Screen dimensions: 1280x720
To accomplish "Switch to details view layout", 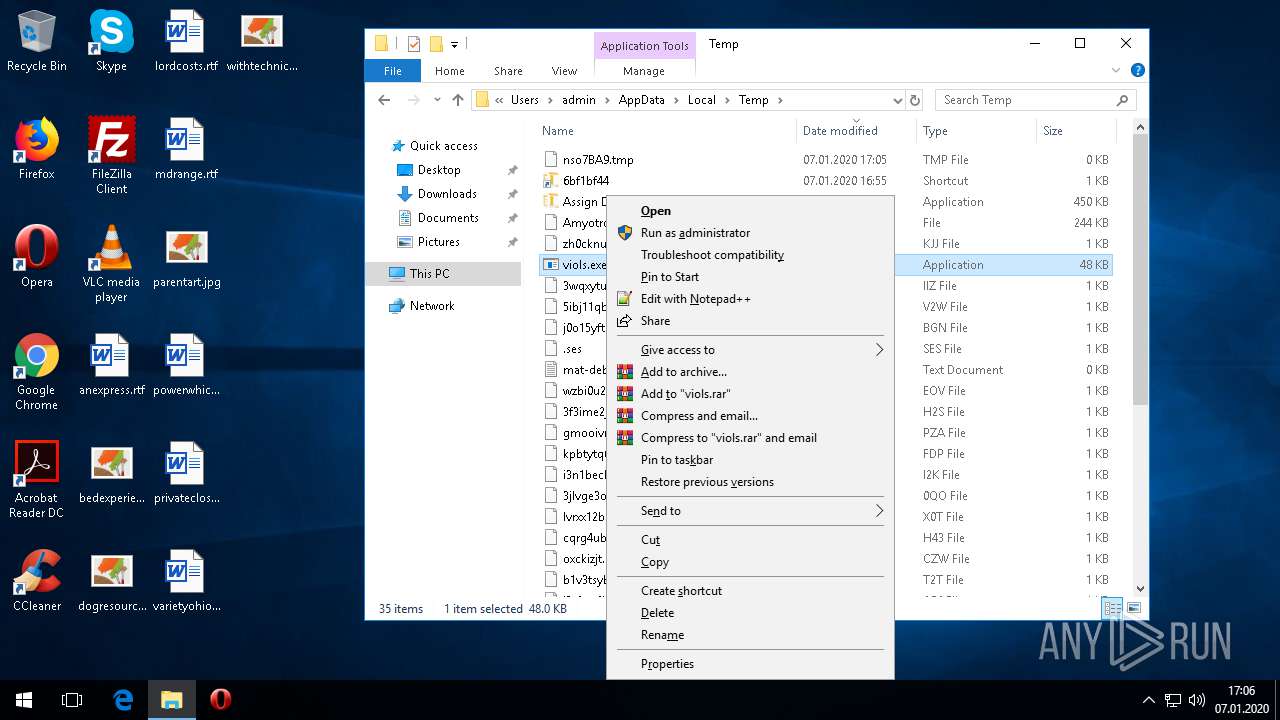I will click(1112, 608).
